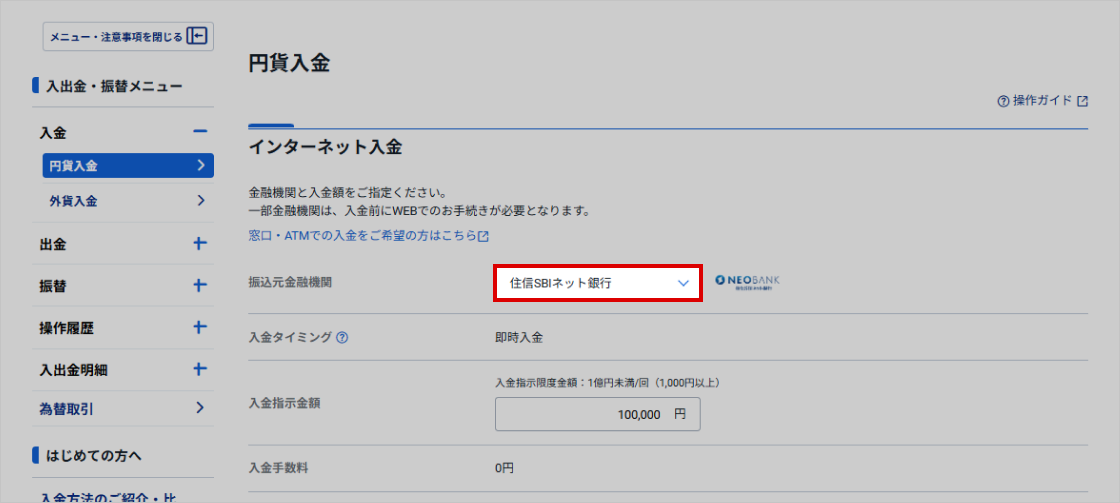Collapse the 入金 section with minus icon
The height and width of the screenshot is (503, 1120).
(x=199, y=132)
